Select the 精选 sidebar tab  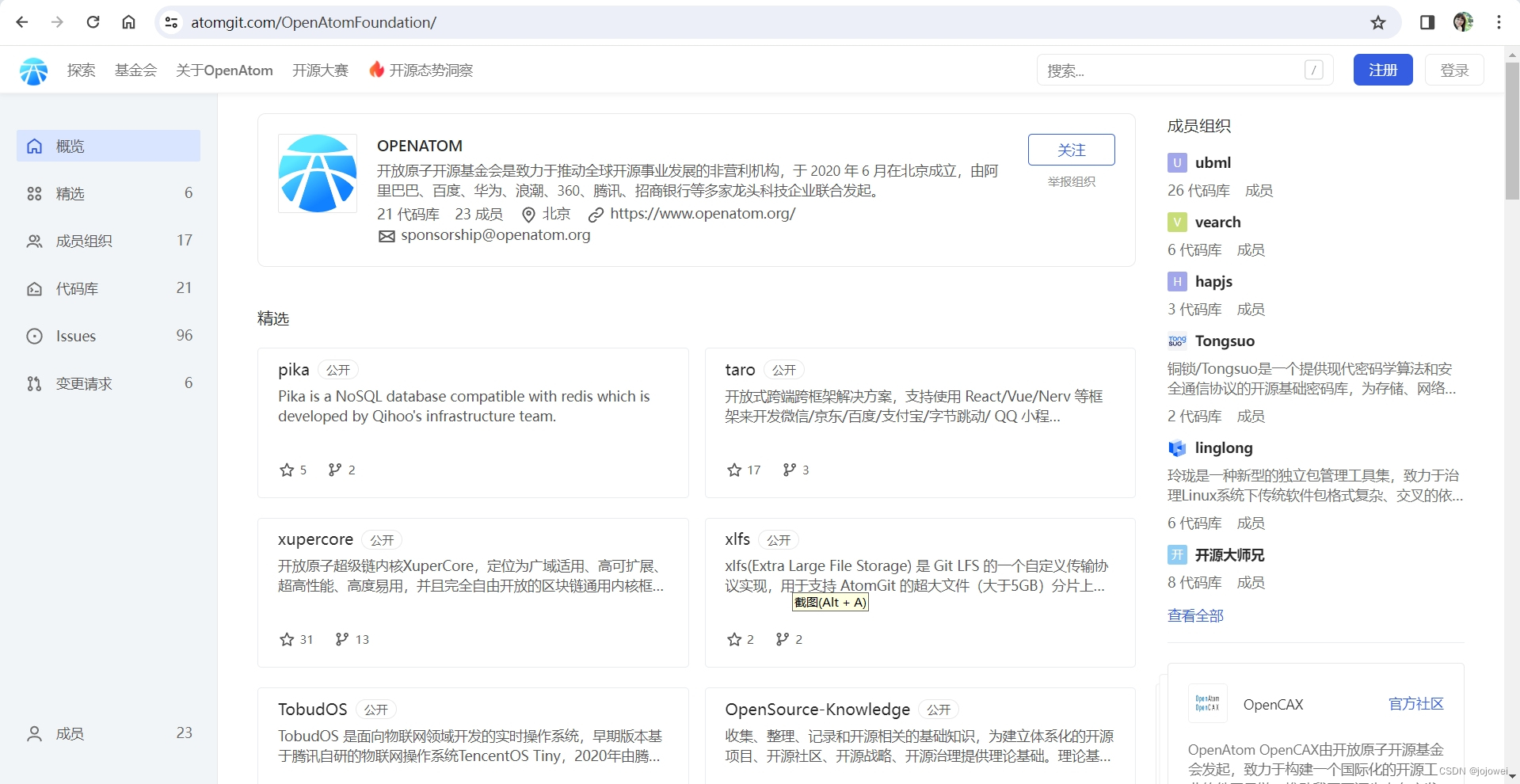(x=109, y=193)
